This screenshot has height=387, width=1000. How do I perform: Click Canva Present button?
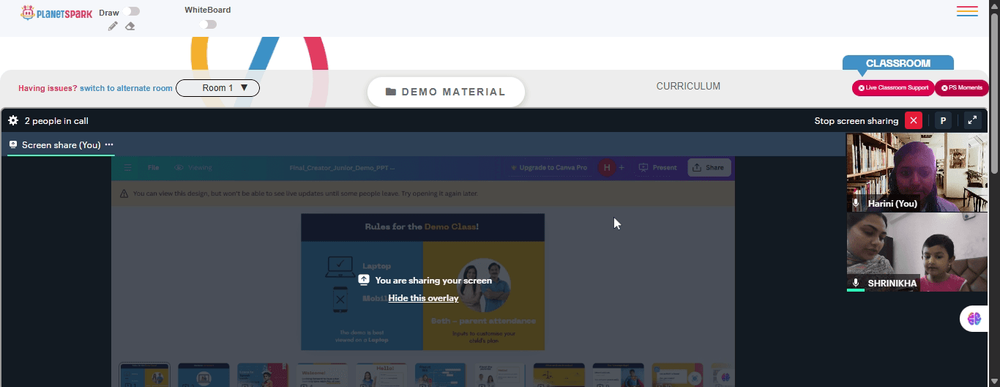(x=658, y=168)
